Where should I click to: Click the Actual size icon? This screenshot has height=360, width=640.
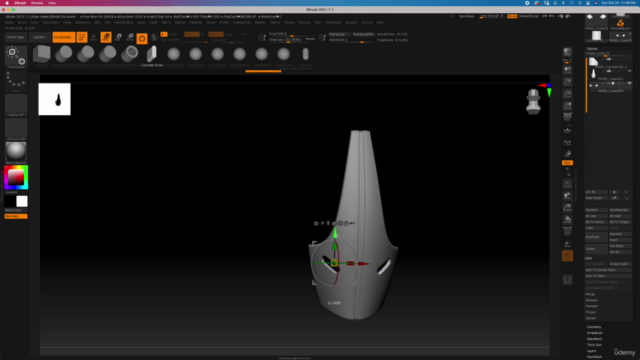tap(567, 93)
